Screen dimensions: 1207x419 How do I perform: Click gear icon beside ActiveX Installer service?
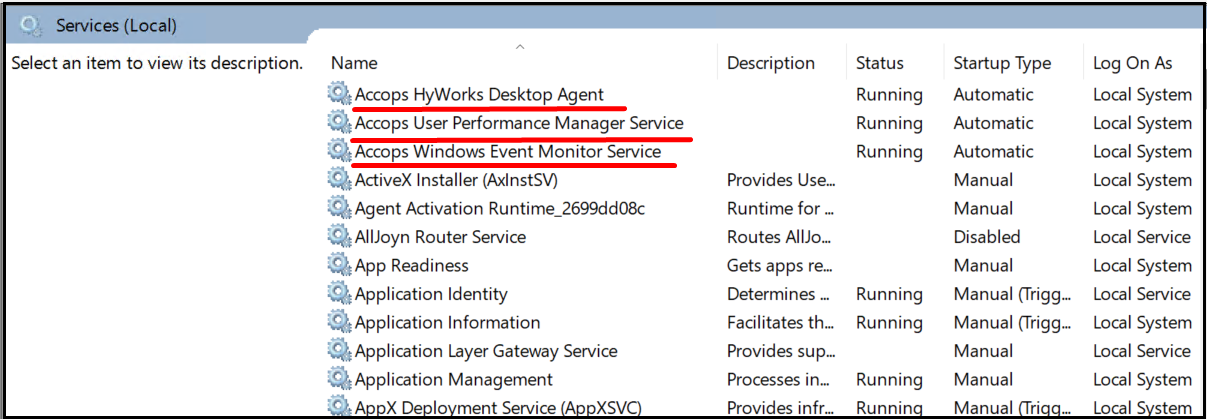[340, 180]
